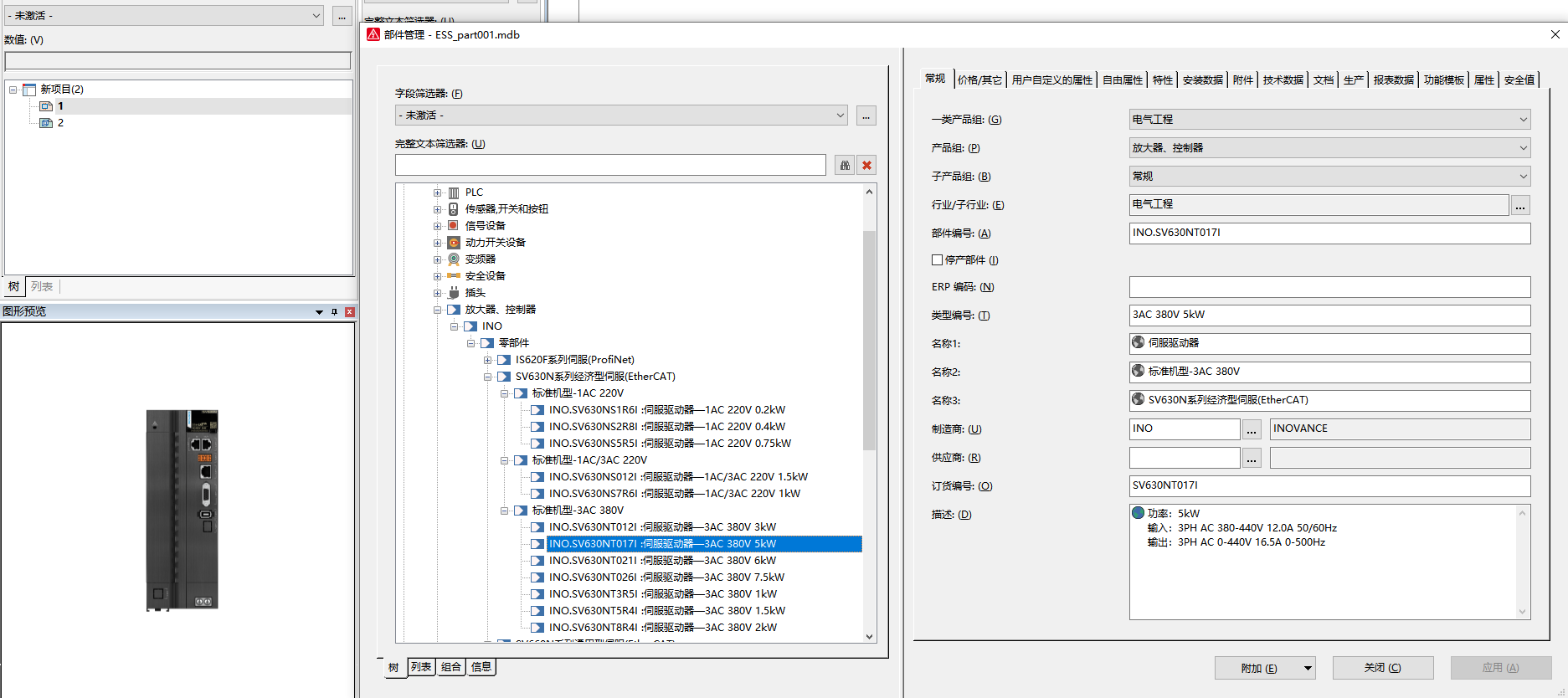Click the binoculars search icon

click(845, 165)
